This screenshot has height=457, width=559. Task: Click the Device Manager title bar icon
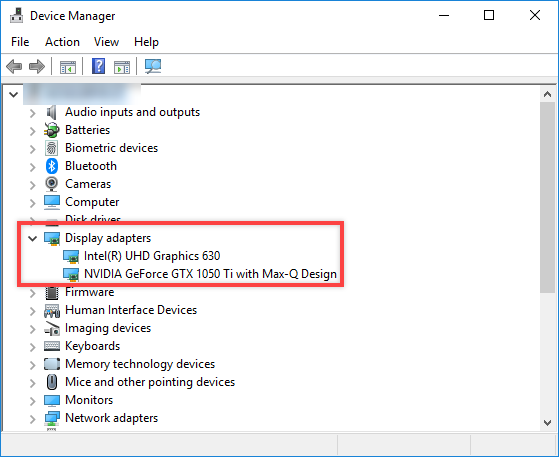16,16
